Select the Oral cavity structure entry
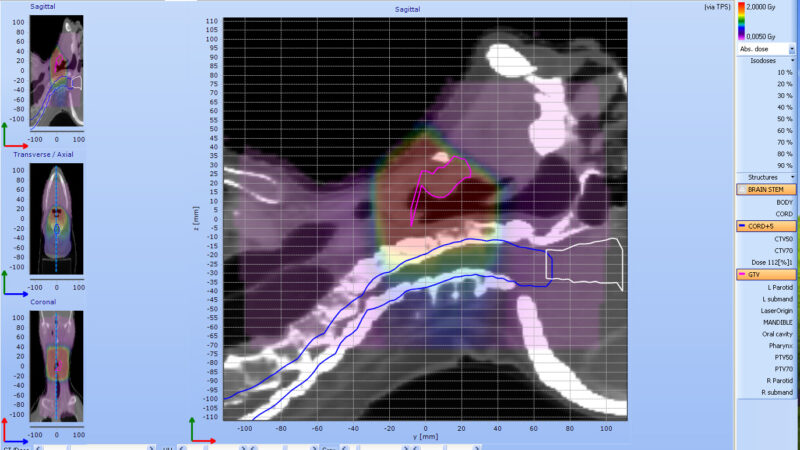 [775, 334]
